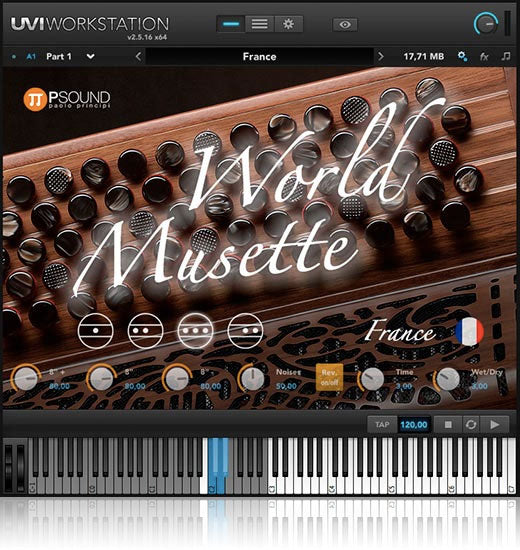Click the second 8" reed knob
520x550 pixels.
coord(101,378)
